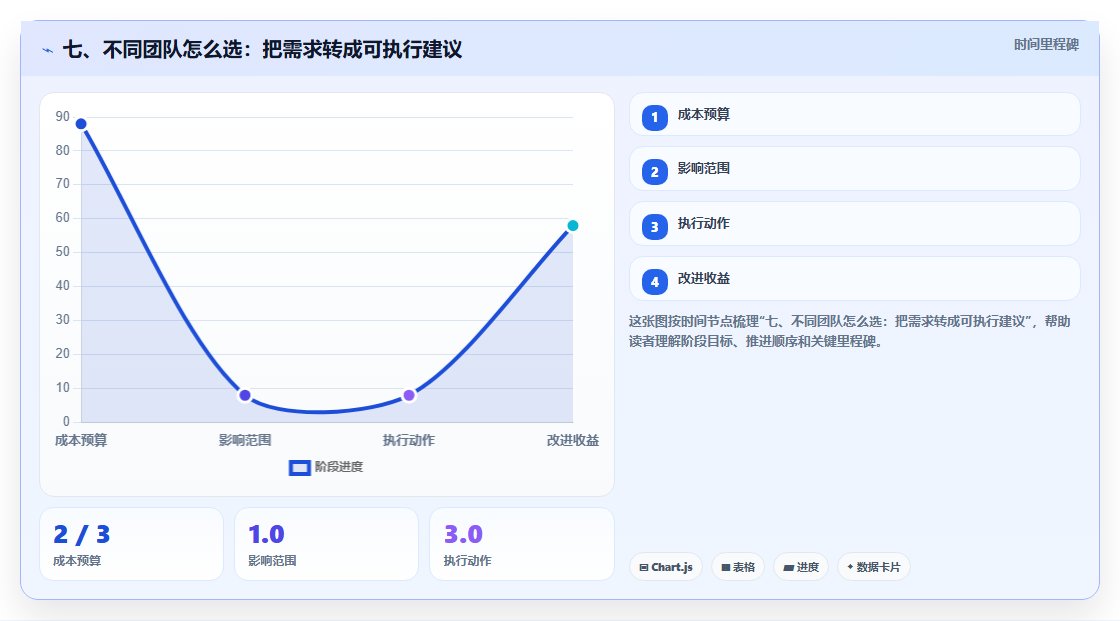The width and height of the screenshot is (1120, 621).
Task: Toggle the 阶段进度 legend swatch
Action: pyautogui.click(x=299, y=468)
